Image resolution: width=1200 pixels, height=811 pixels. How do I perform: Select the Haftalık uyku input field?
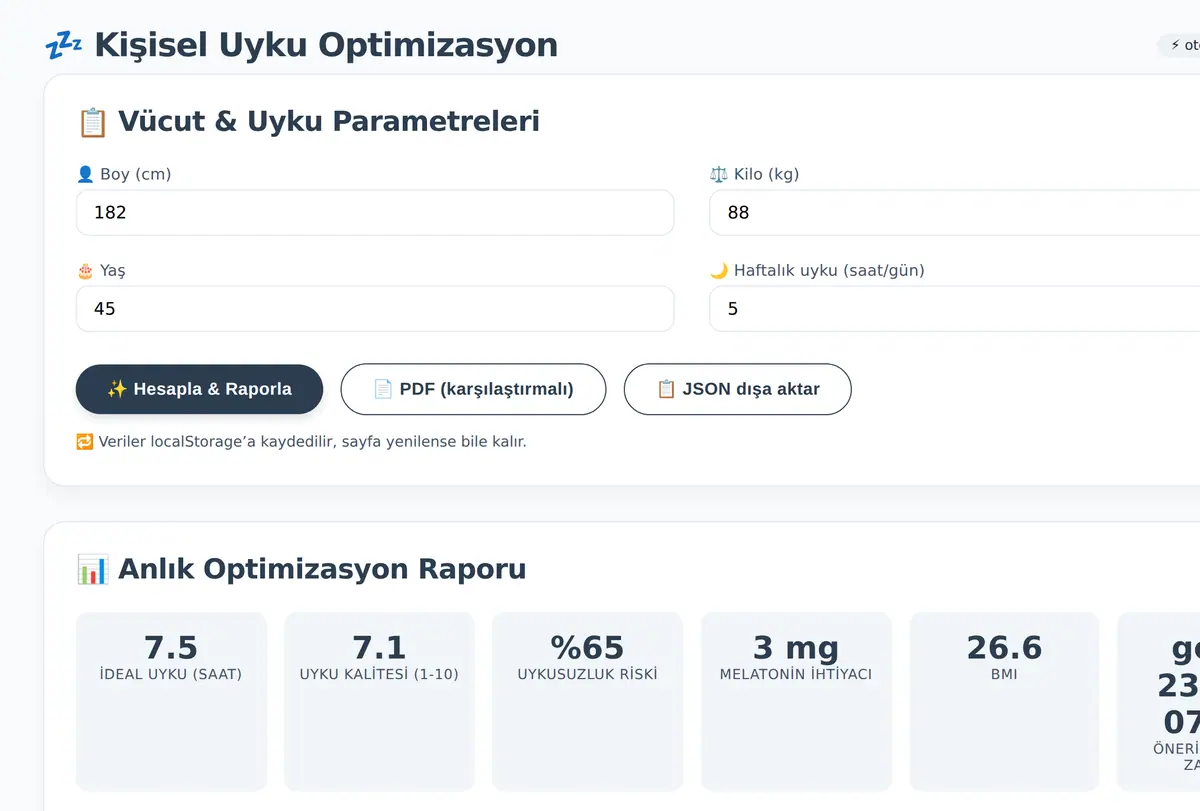(x=954, y=309)
